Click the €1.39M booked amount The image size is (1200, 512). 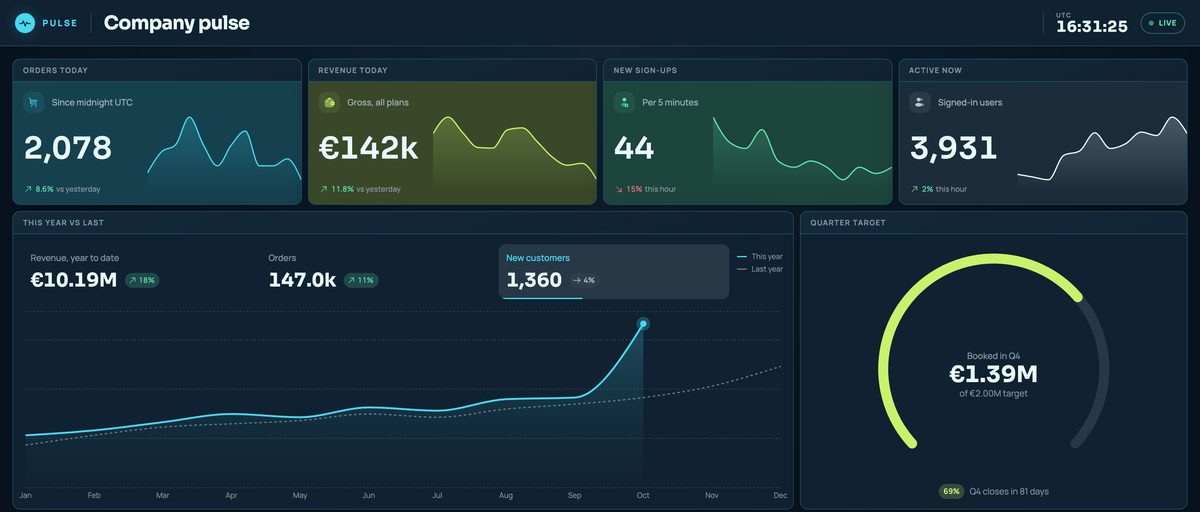pos(994,374)
